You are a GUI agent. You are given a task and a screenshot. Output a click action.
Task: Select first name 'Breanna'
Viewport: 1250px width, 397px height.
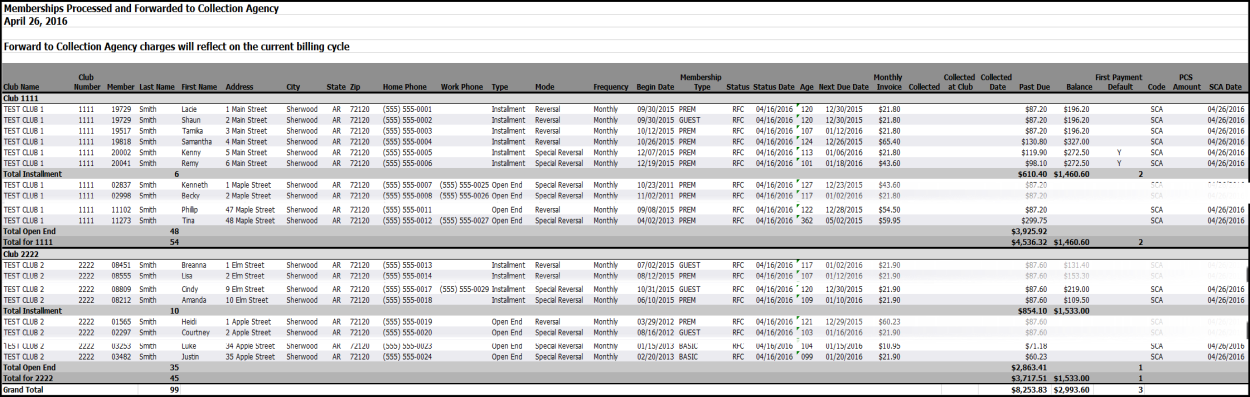pyautogui.click(x=195, y=265)
